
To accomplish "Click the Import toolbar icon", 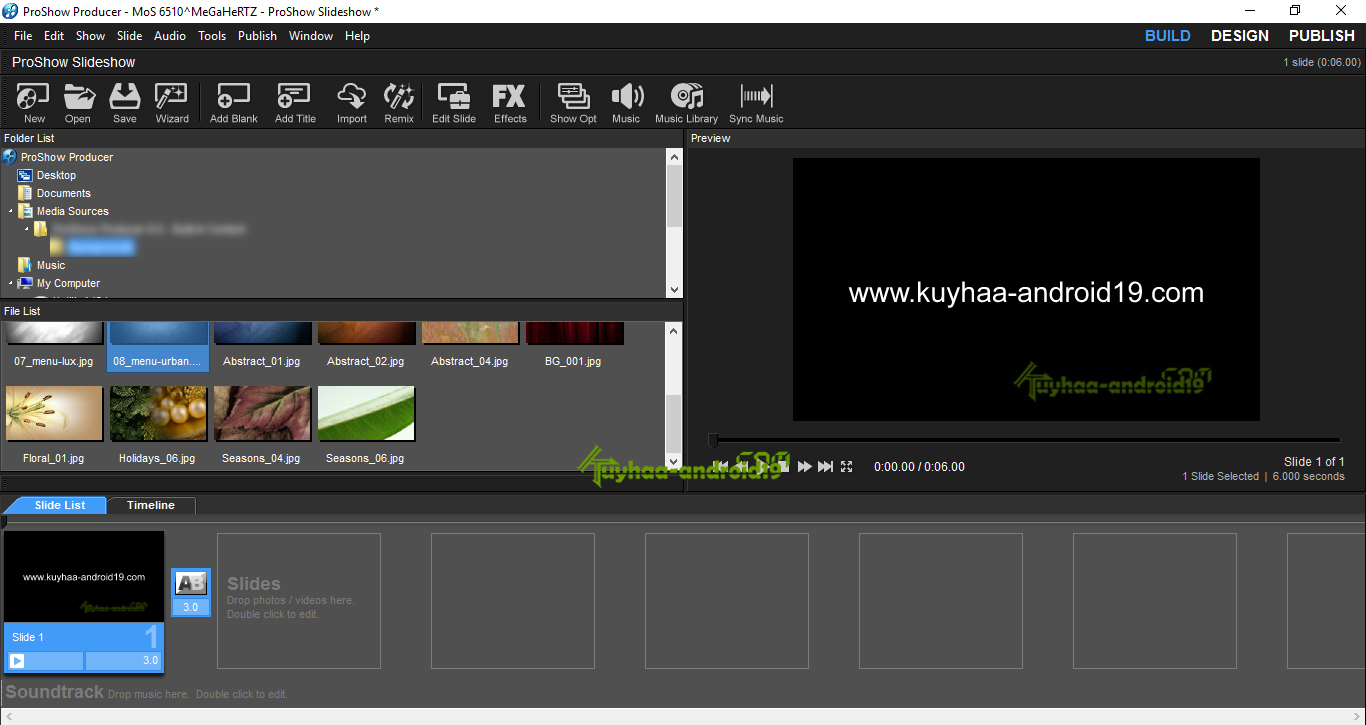I will (352, 103).
